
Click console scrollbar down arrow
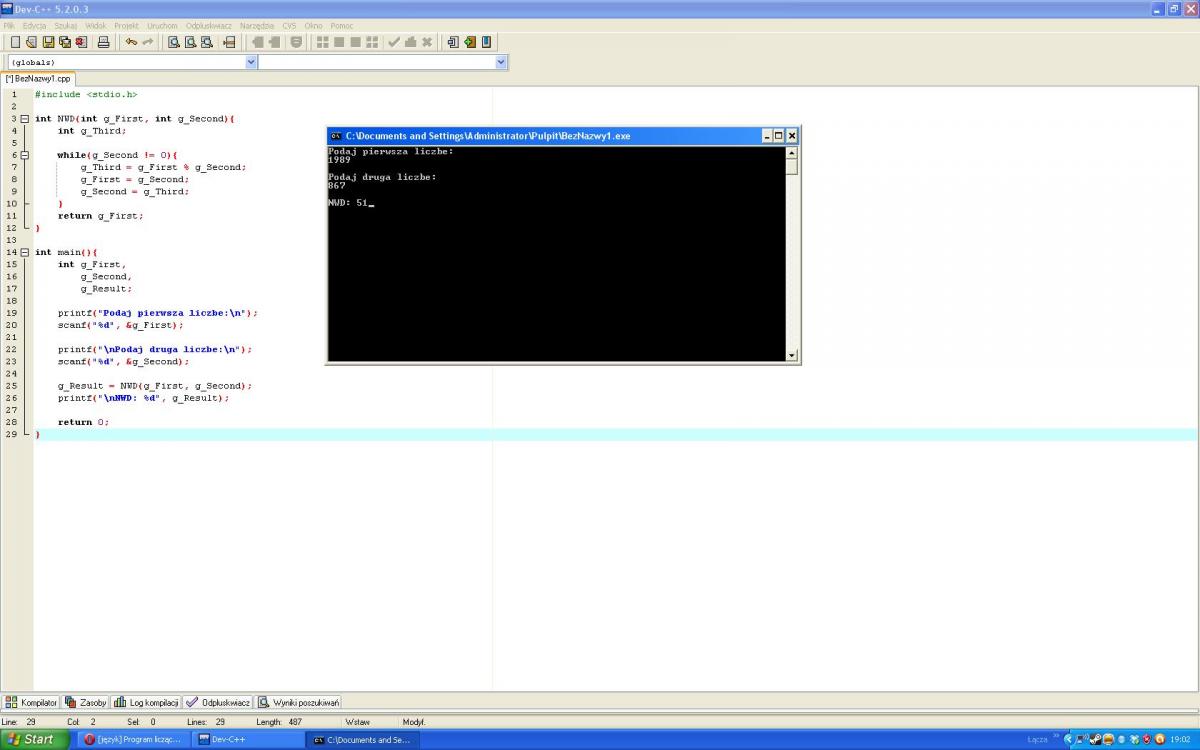click(x=792, y=355)
